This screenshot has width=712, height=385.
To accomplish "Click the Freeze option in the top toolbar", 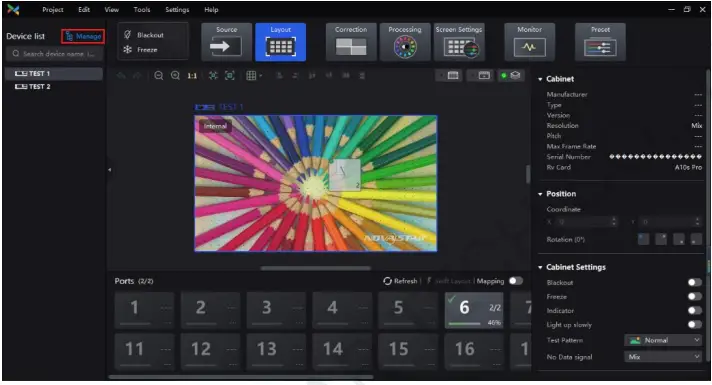I will click(x=140, y=49).
